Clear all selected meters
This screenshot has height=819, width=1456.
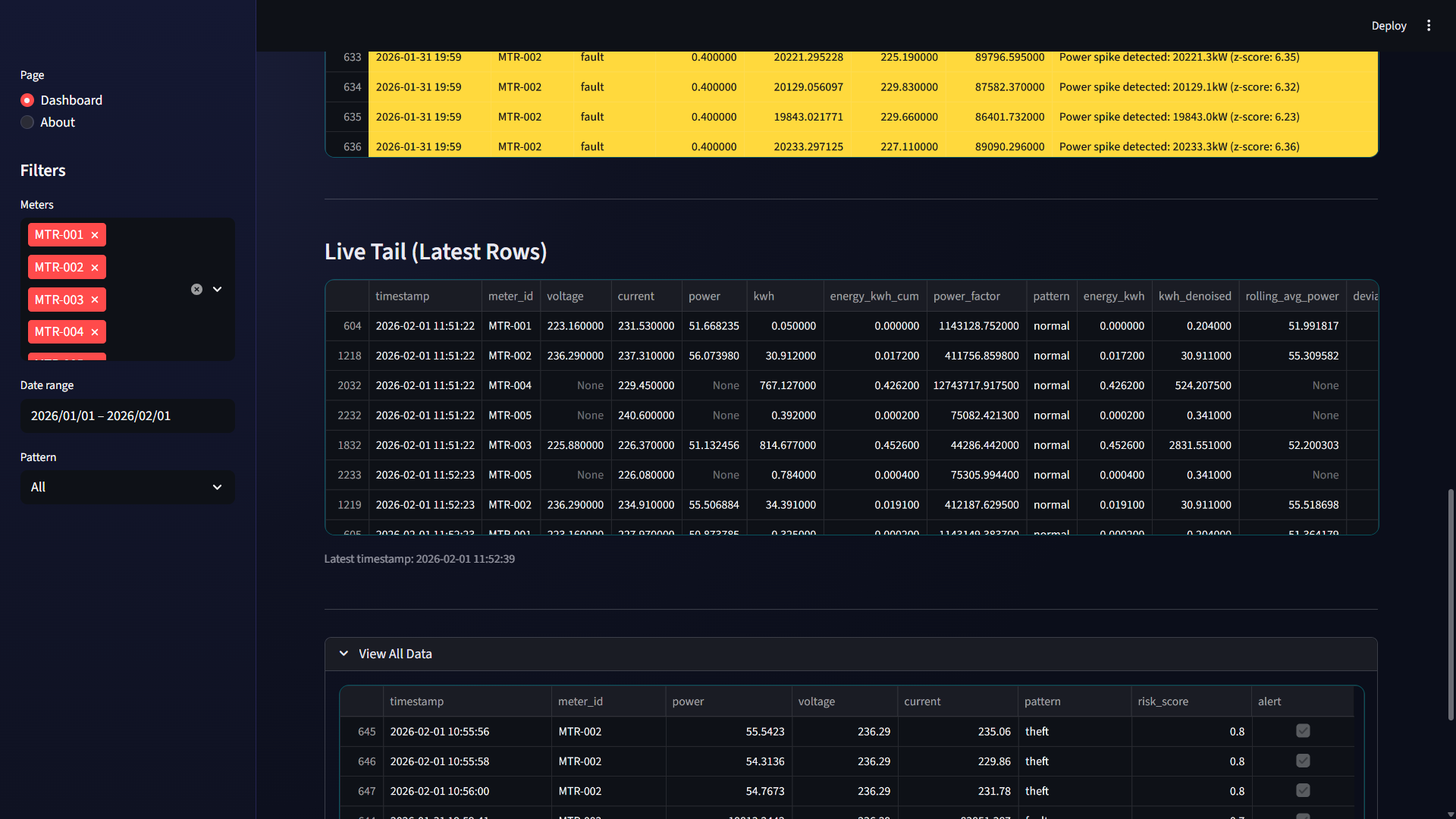pyautogui.click(x=196, y=289)
